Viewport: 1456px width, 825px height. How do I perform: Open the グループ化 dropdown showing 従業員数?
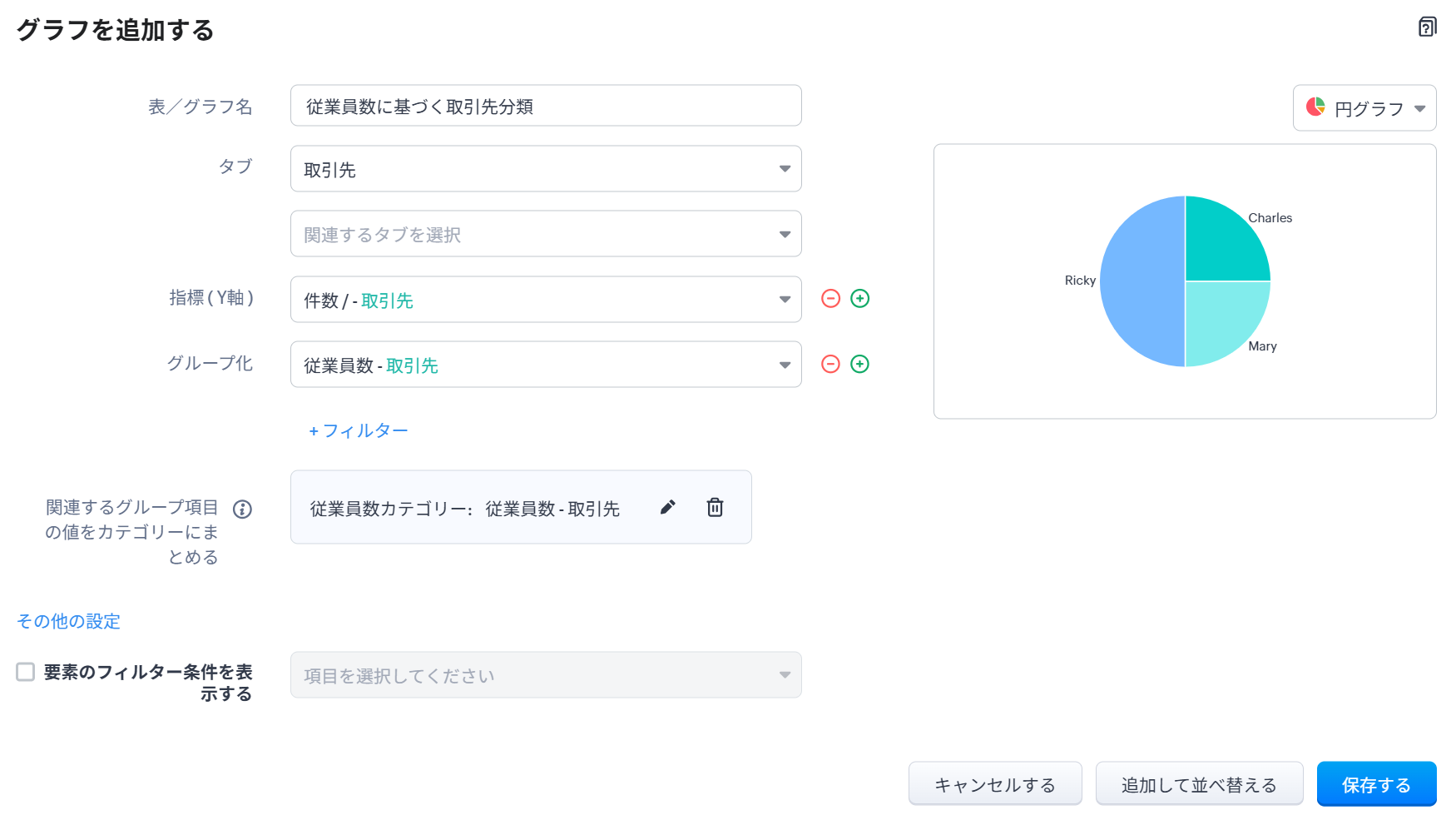545,365
